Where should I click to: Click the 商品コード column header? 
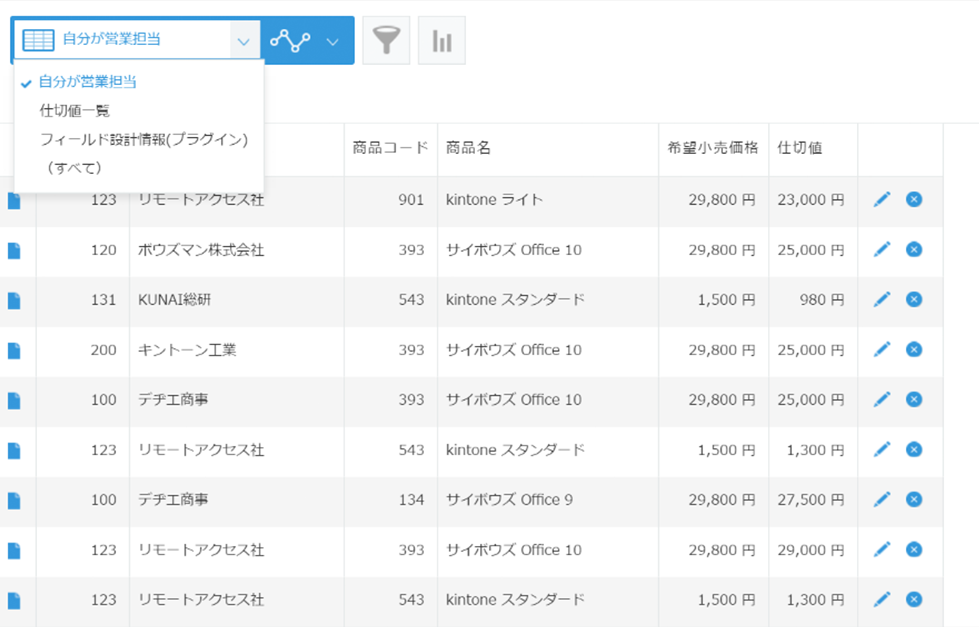(390, 148)
